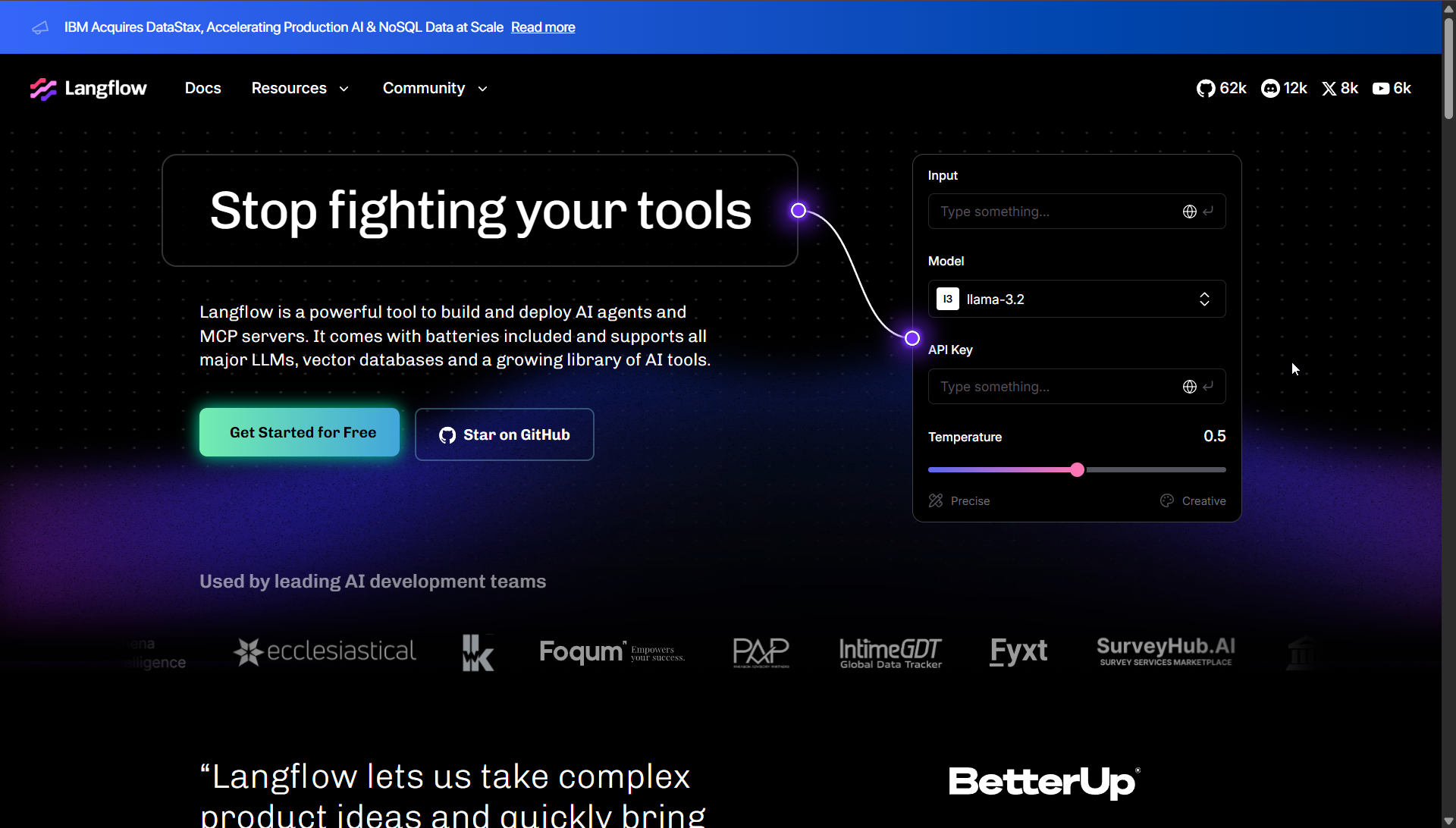The image size is (1456, 828).
Task: Follow the Read more link in banner
Action: [543, 27]
